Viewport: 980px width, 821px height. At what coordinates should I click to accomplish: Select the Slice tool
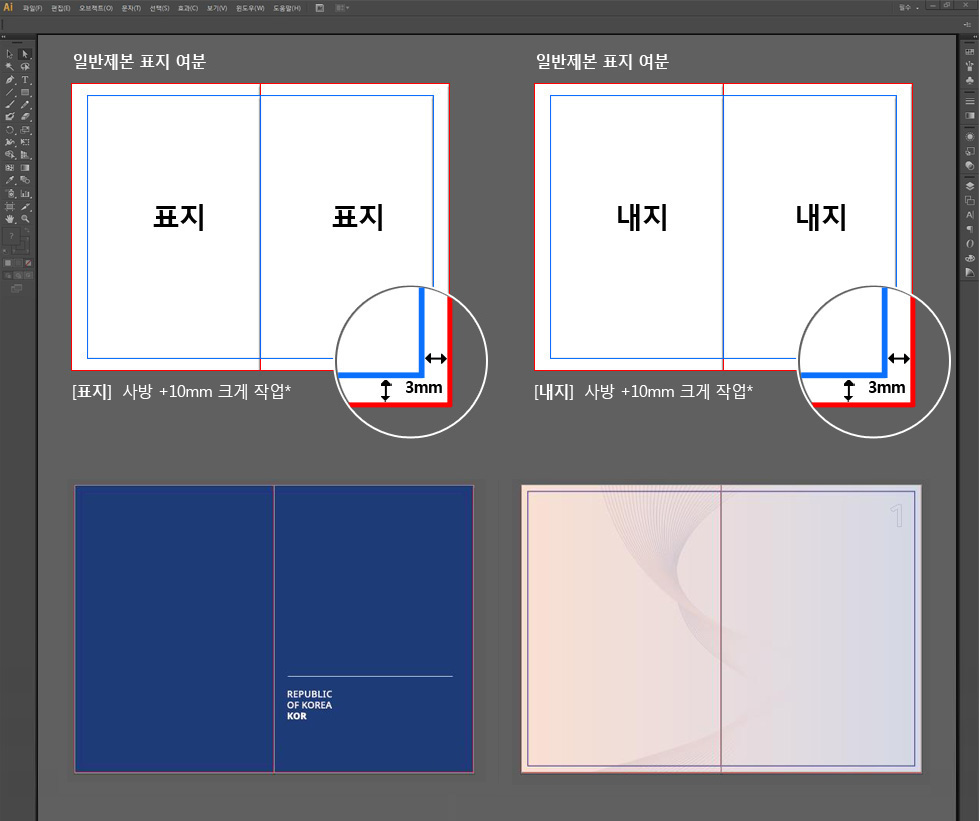coord(25,206)
